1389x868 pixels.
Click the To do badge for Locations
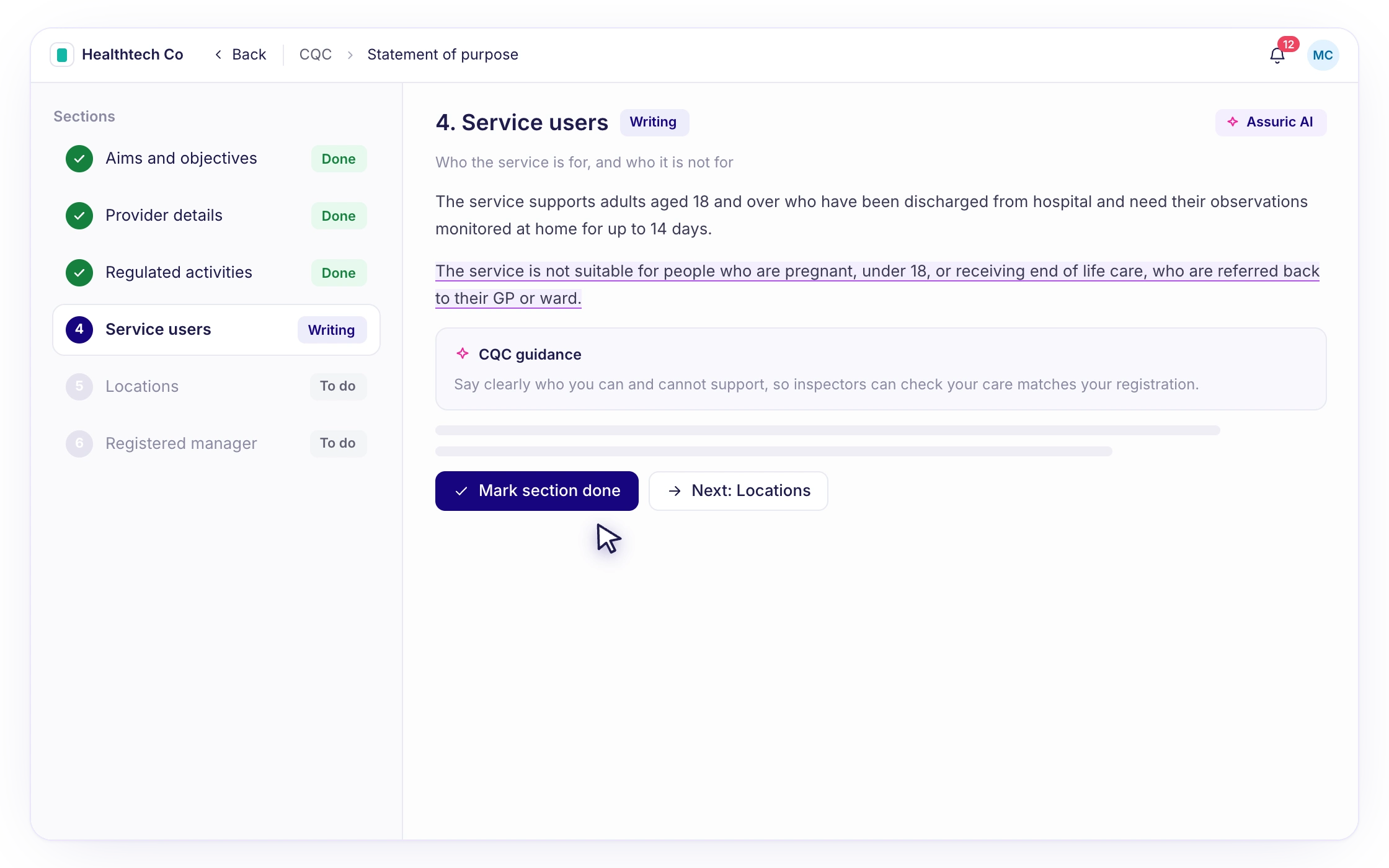click(338, 386)
